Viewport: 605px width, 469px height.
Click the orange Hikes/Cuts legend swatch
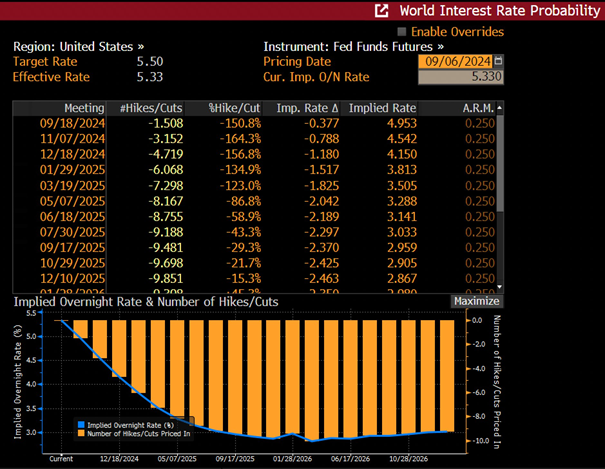point(81,434)
